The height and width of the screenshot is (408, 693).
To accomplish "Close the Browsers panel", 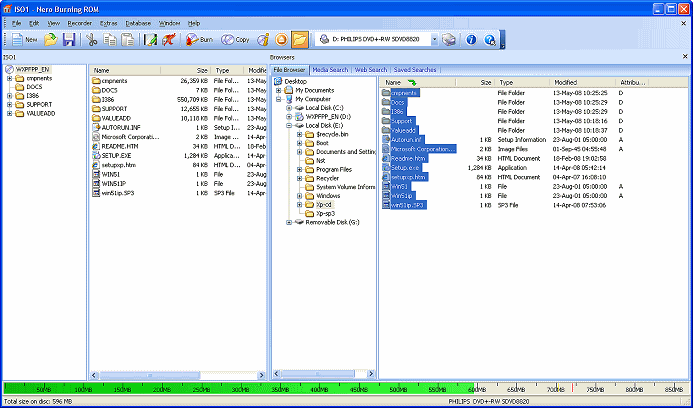I will [x=685, y=57].
